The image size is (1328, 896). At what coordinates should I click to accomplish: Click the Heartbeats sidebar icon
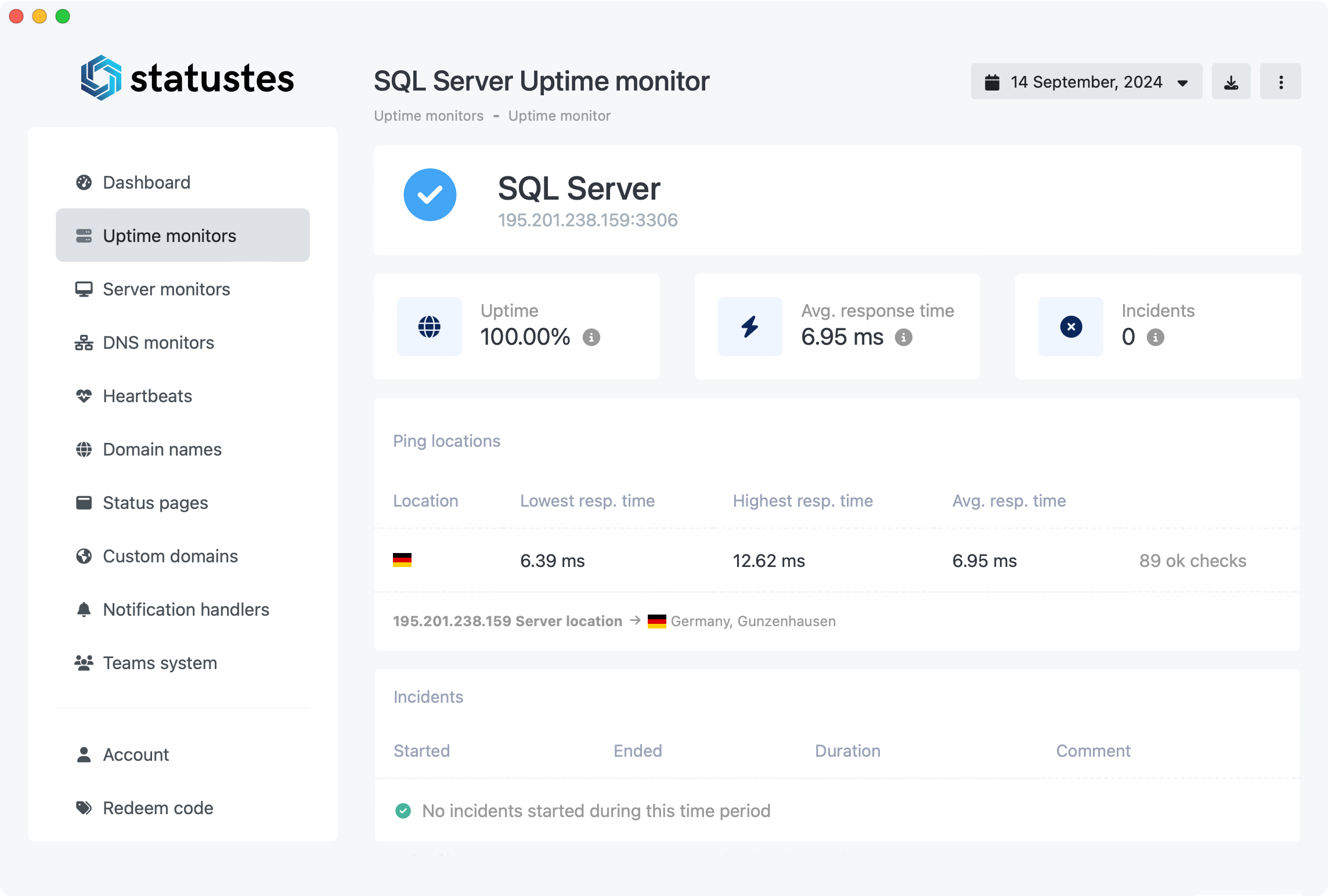click(84, 396)
